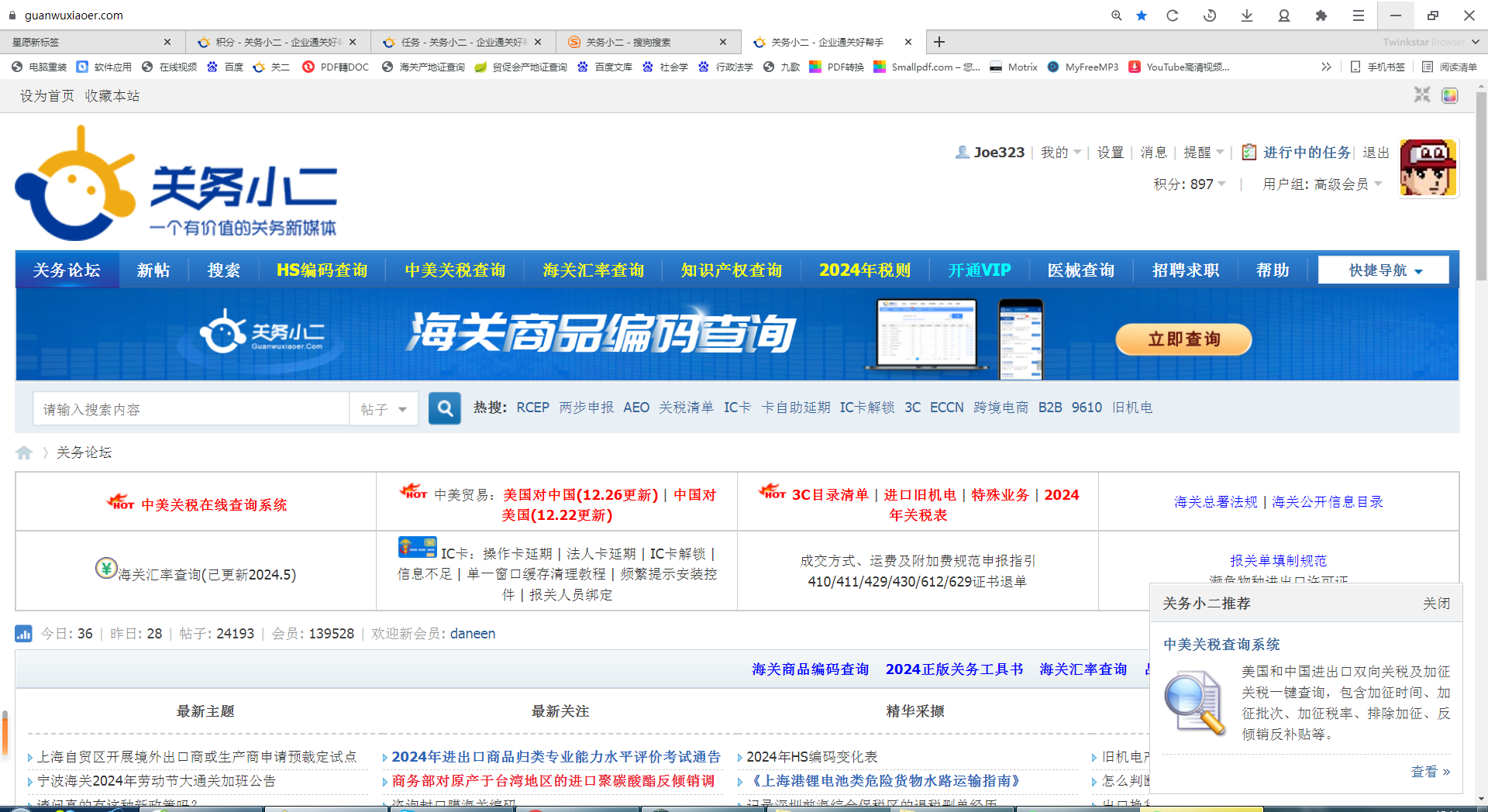Open the 中美关税查询 nav item
Image resolution: width=1488 pixels, height=812 pixels.
(x=455, y=270)
